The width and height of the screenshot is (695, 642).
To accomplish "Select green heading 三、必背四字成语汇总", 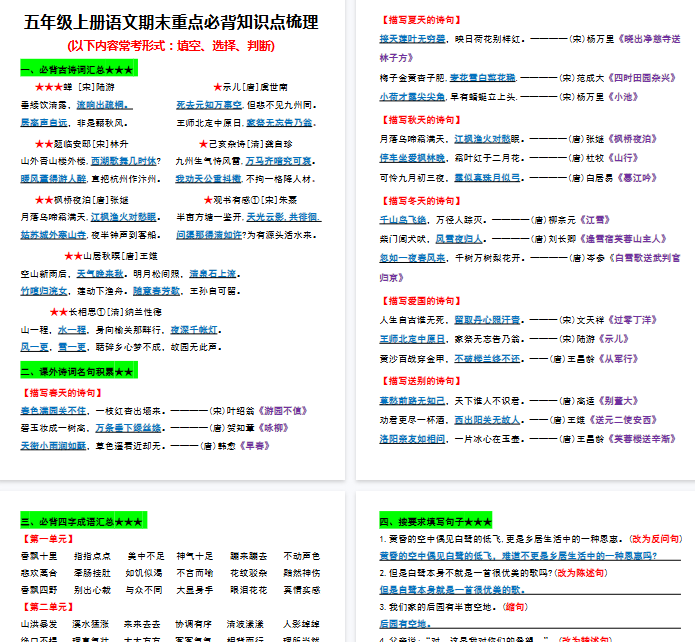I will pos(83,522).
